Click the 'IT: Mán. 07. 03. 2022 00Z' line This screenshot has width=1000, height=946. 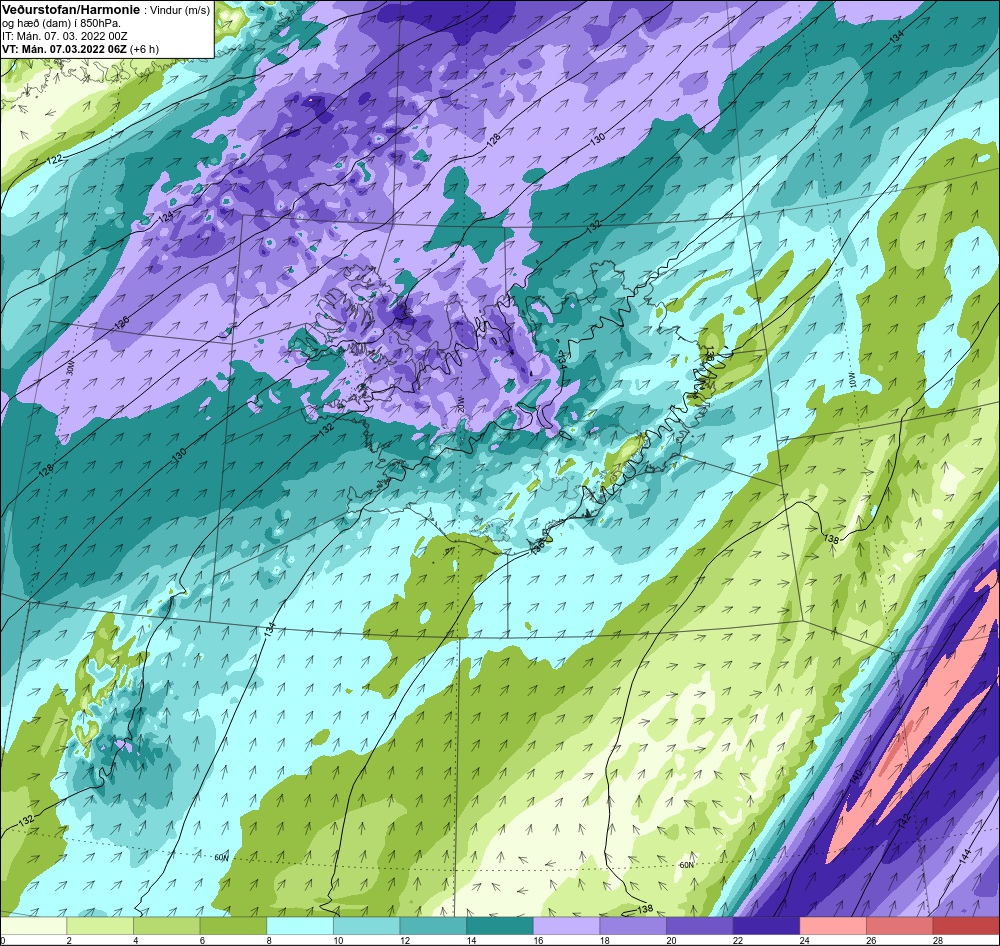(x=64, y=36)
